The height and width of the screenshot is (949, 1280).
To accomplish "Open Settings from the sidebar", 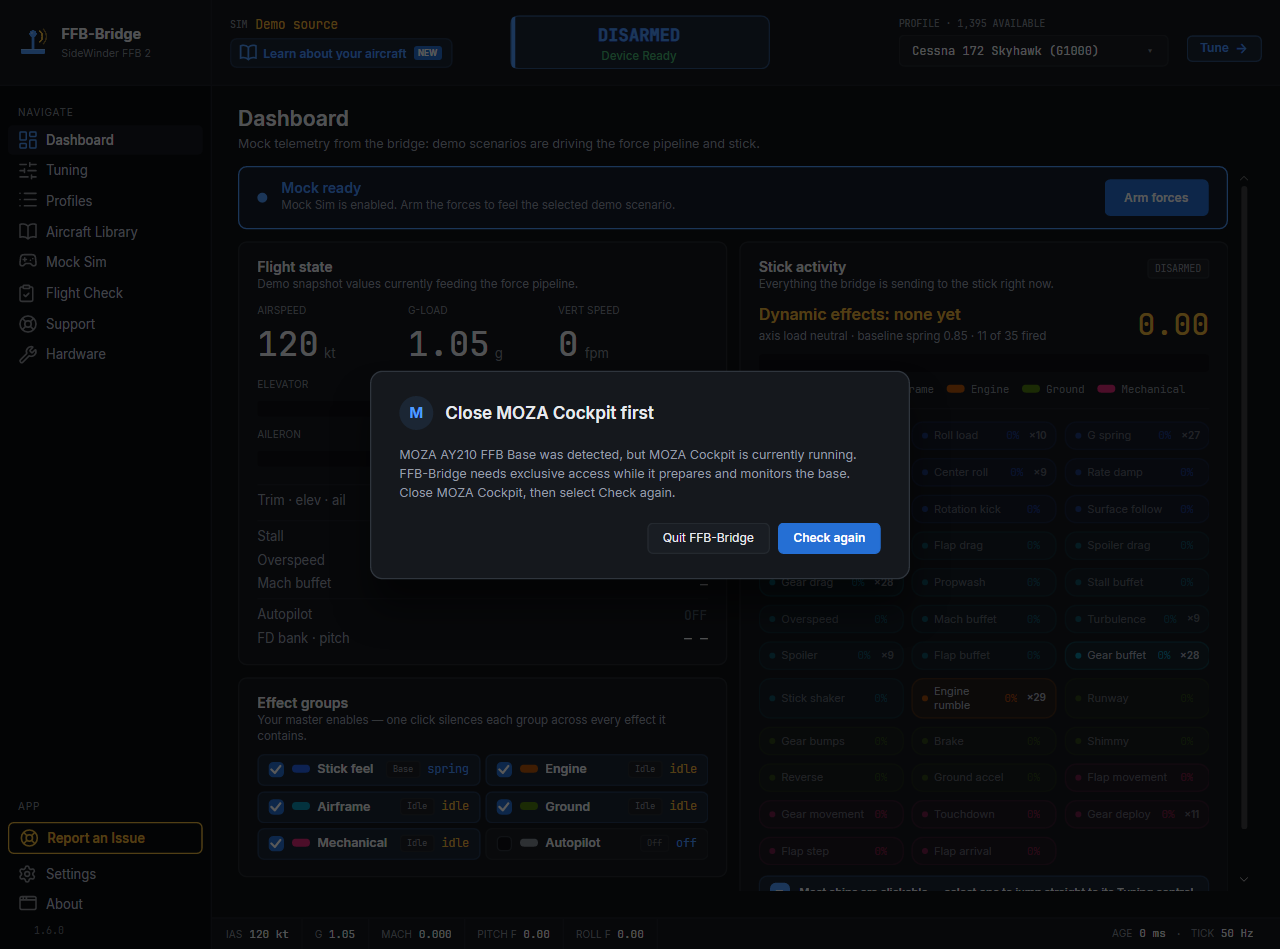I will tap(105, 874).
